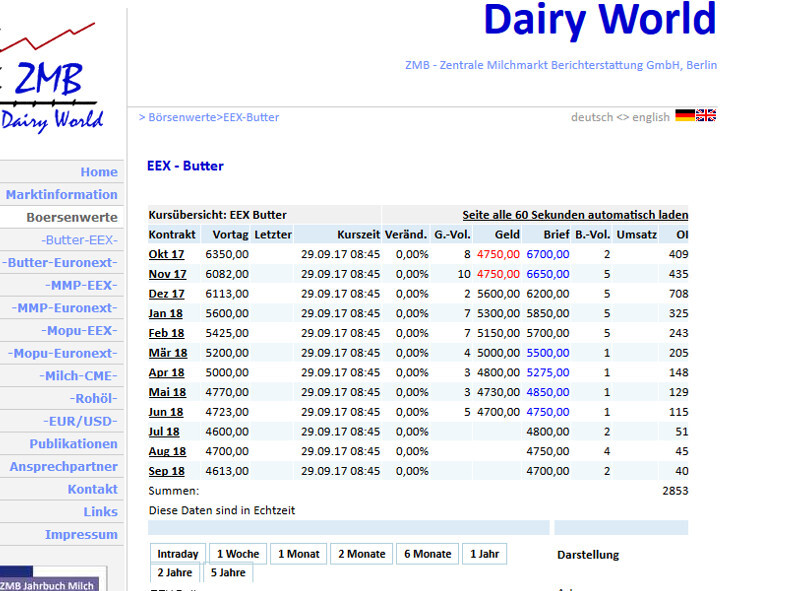787x591 pixels.
Task: Open ZMB Jahrbuch Milch thumbnail
Action: tap(50, 581)
